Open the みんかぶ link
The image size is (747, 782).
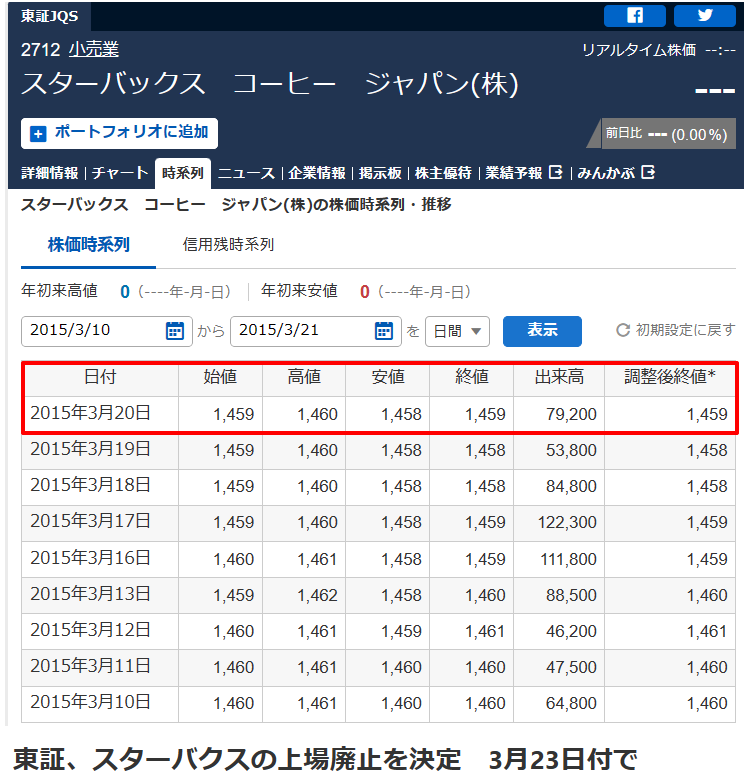point(606,173)
